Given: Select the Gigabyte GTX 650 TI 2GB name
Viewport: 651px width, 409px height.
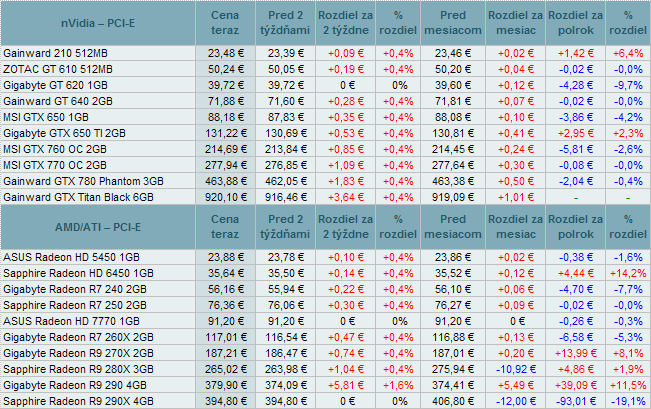Looking at the screenshot, I should pyautogui.click(x=64, y=133).
